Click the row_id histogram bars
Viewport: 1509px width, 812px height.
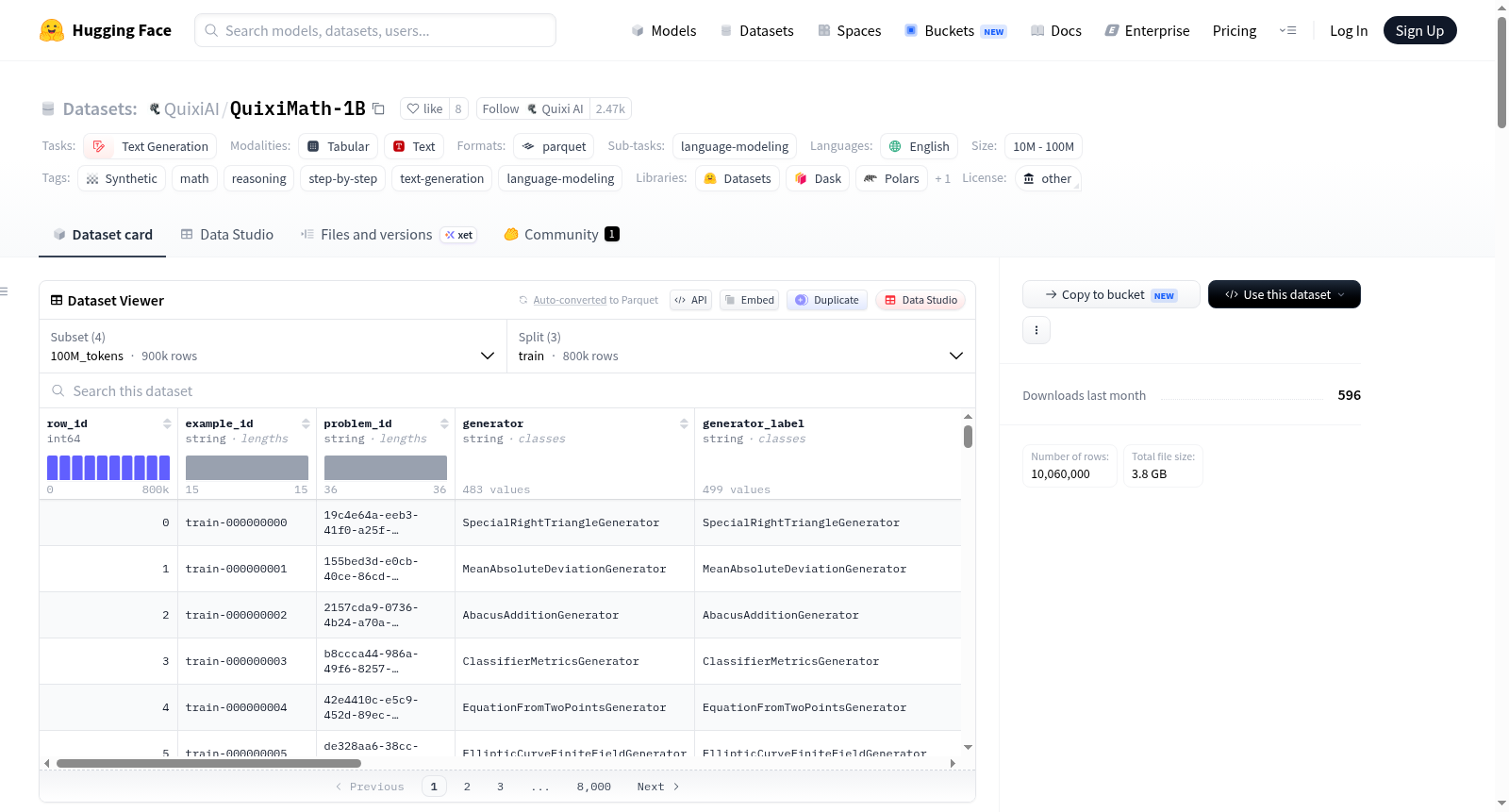click(x=108, y=468)
